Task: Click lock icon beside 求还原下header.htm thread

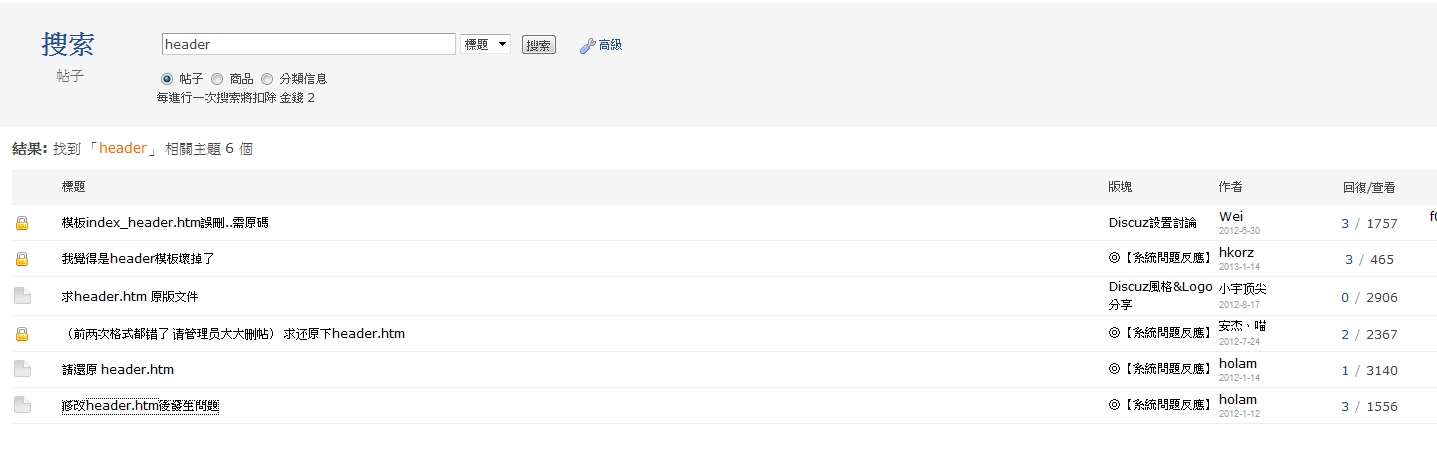Action: tap(22, 334)
